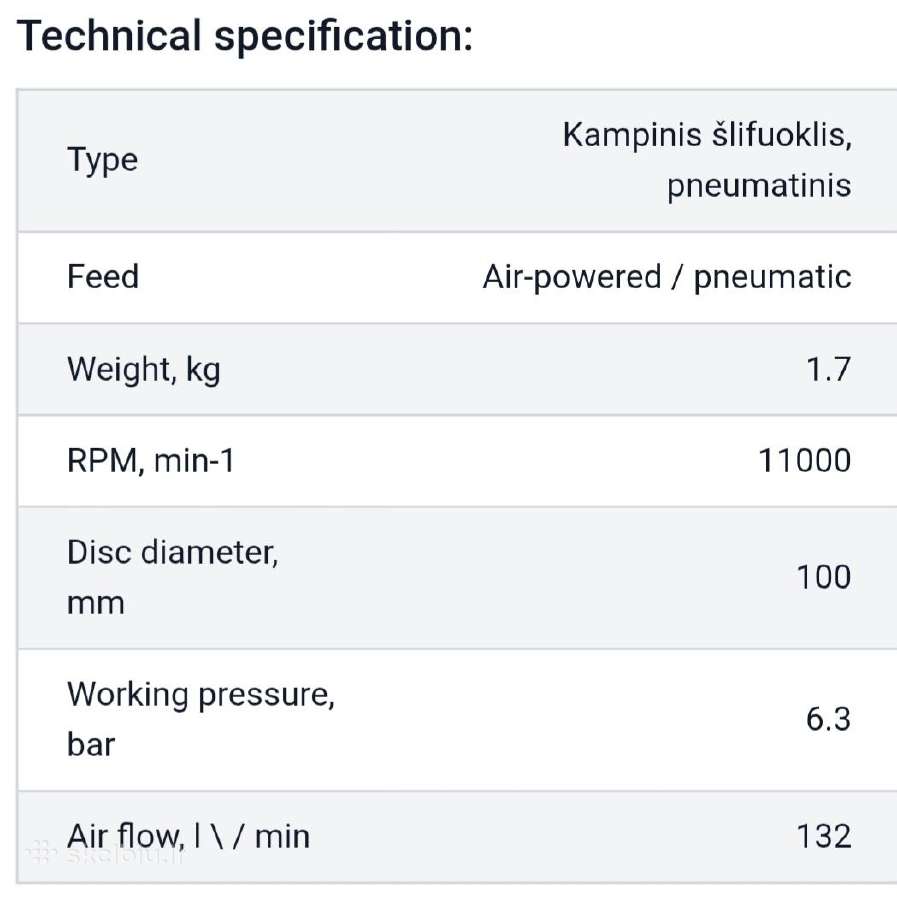Image resolution: width=897 pixels, height=900 pixels.
Task: Select the Feed label
Action: [103, 277]
